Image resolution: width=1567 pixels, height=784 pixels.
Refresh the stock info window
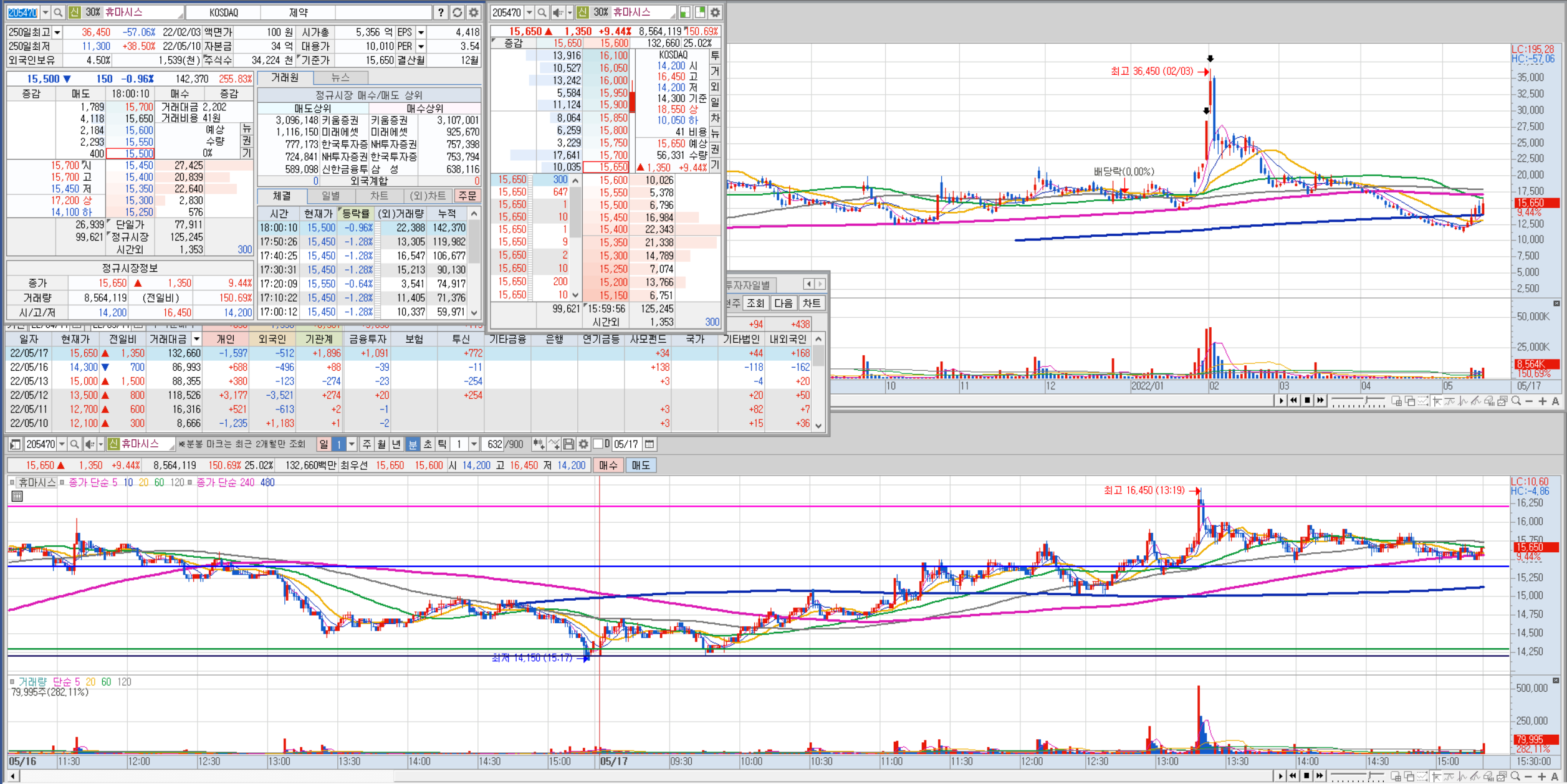[x=457, y=12]
